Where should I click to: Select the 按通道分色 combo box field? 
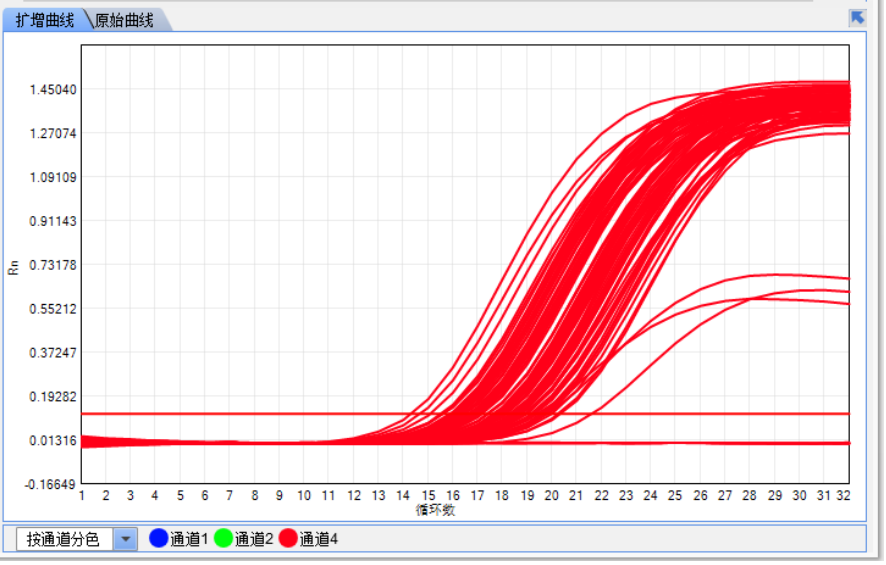click(x=77, y=540)
